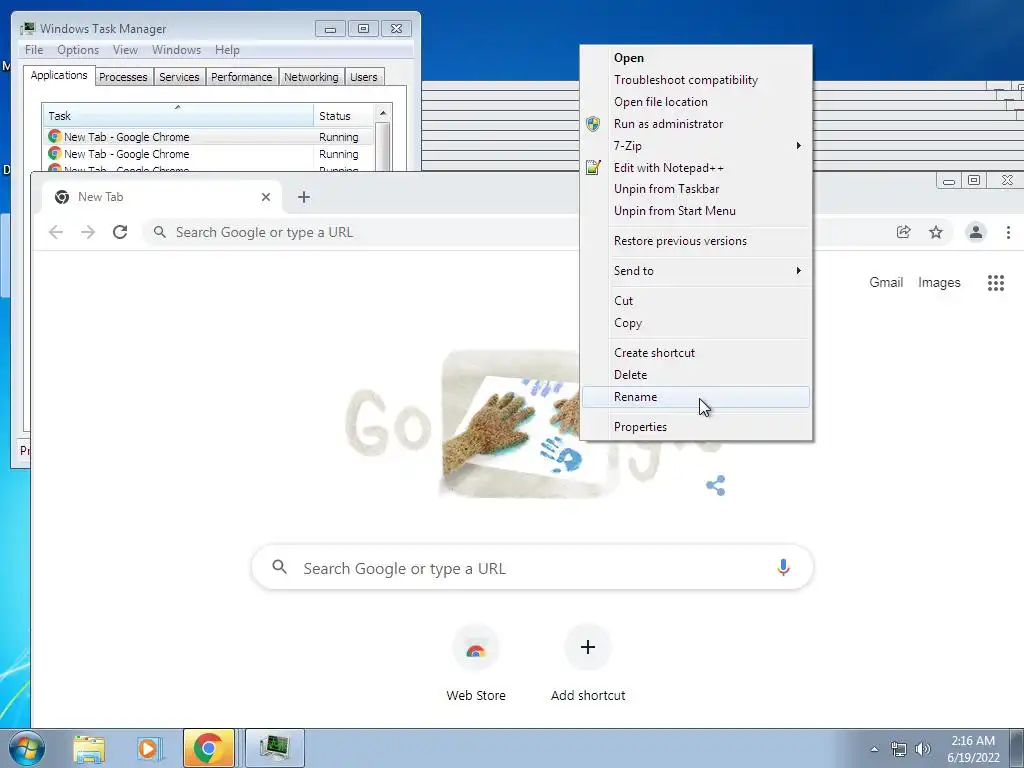Viewport: 1024px width, 768px height.
Task: Select Troubleshoot compatibility
Action: click(696, 80)
